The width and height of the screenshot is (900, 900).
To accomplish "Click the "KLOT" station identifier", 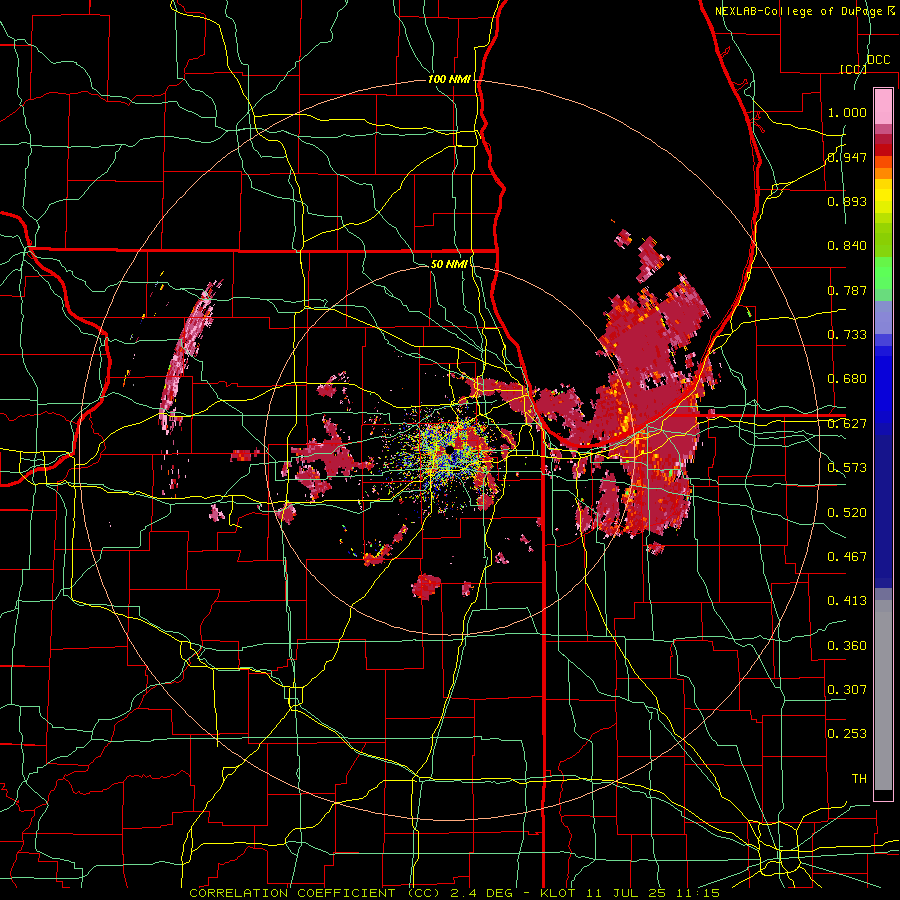I will tap(557, 893).
